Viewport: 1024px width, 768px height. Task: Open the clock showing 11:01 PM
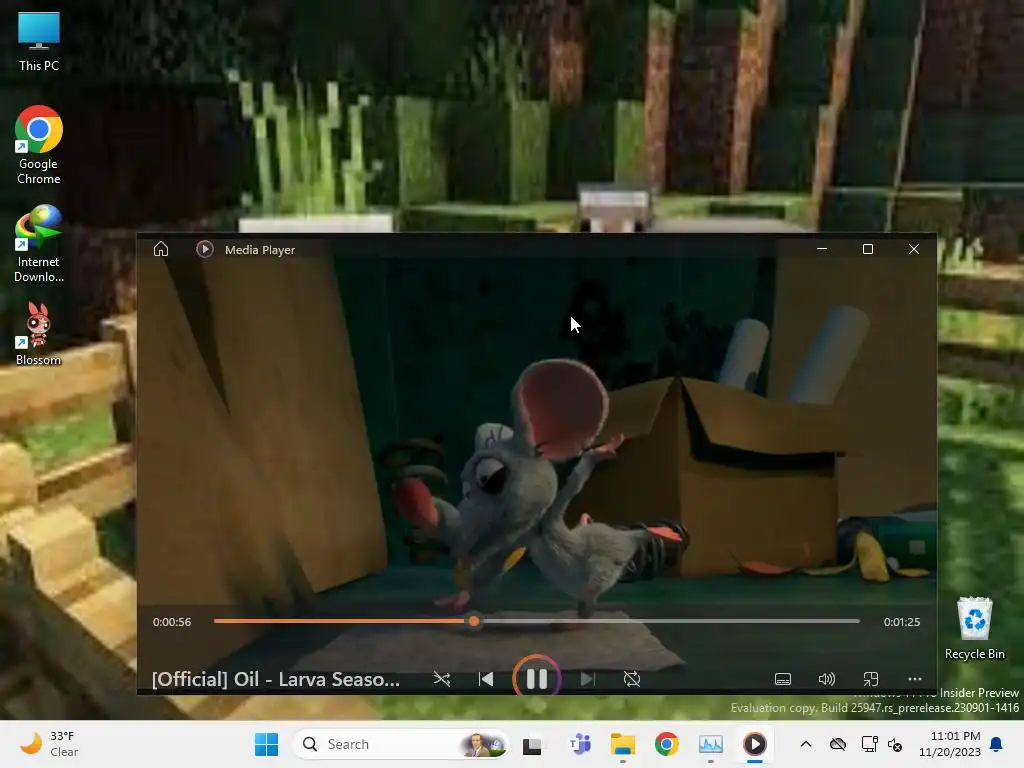tap(950, 744)
